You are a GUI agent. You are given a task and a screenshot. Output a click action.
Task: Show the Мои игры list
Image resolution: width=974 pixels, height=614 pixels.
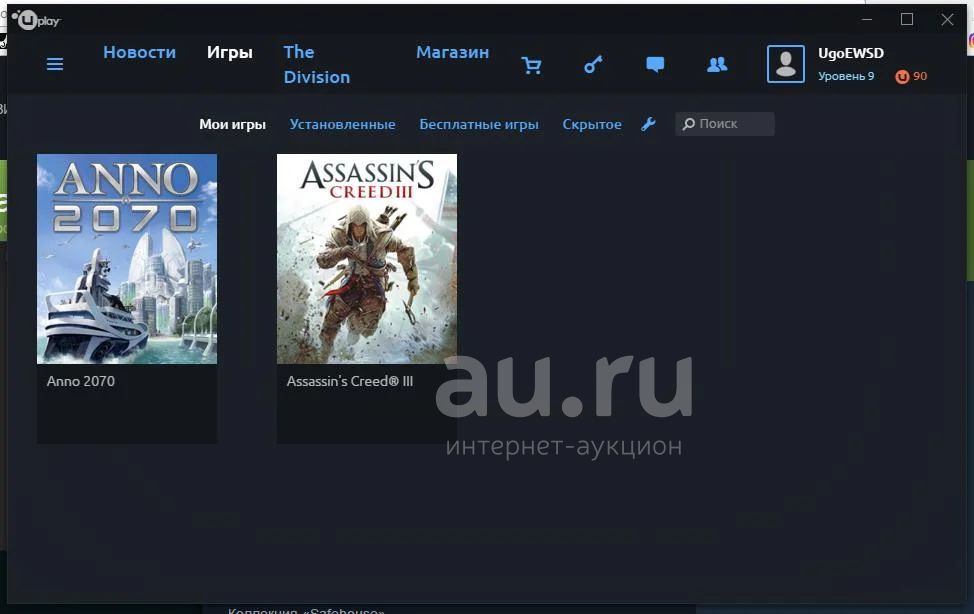click(232, 124)
